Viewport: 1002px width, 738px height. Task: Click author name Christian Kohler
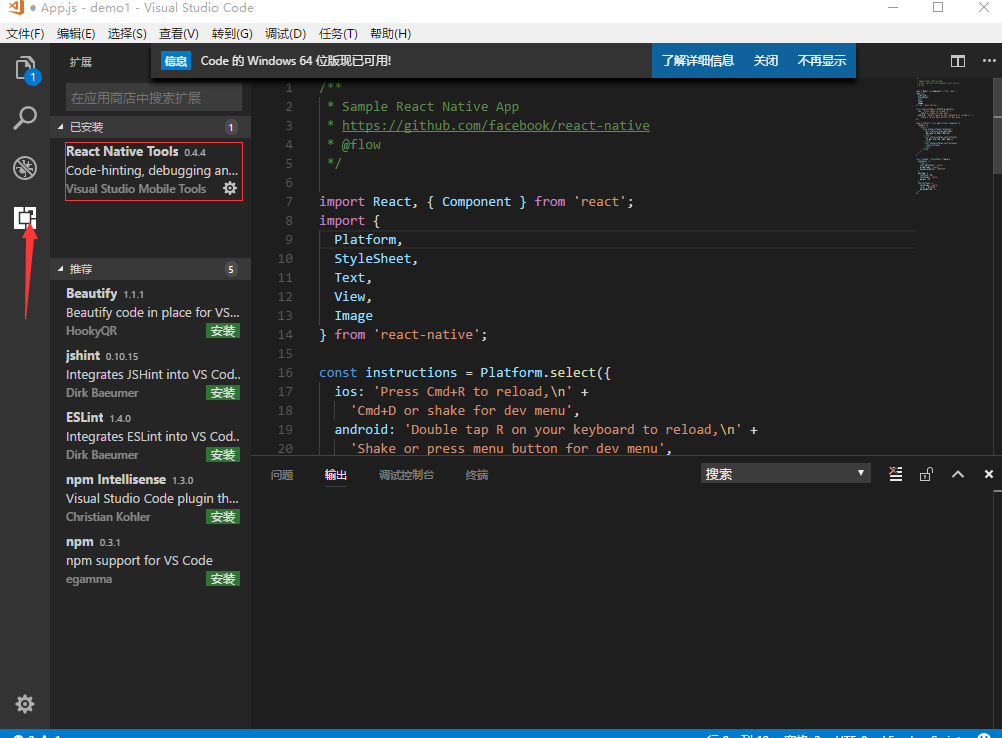pos(108,517)
